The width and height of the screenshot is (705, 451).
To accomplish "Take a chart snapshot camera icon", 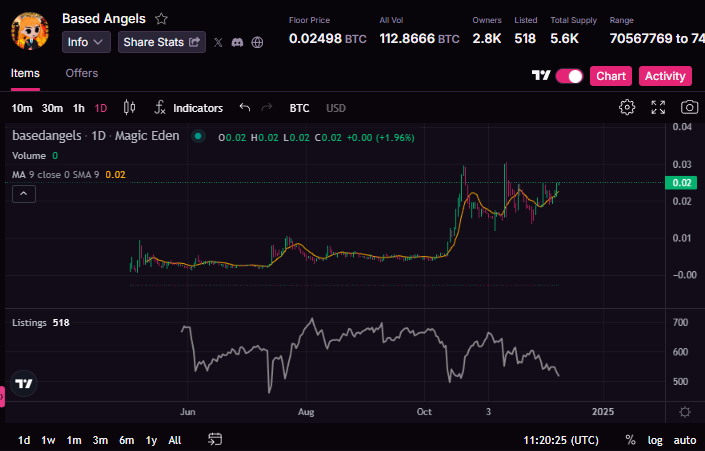I will point(689,107).
